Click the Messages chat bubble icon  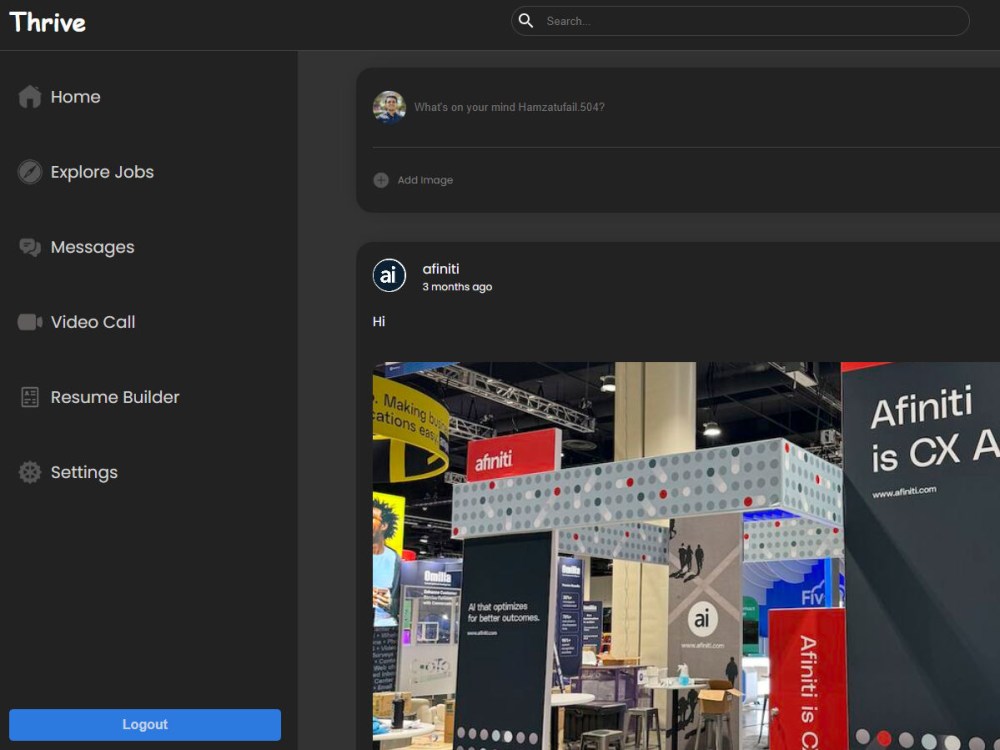29,247
